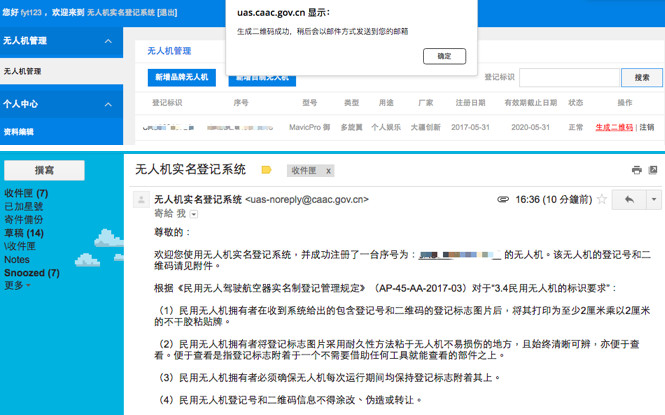
Task: Star the email from 无人机实名登记系统
Action: [602, 199]
